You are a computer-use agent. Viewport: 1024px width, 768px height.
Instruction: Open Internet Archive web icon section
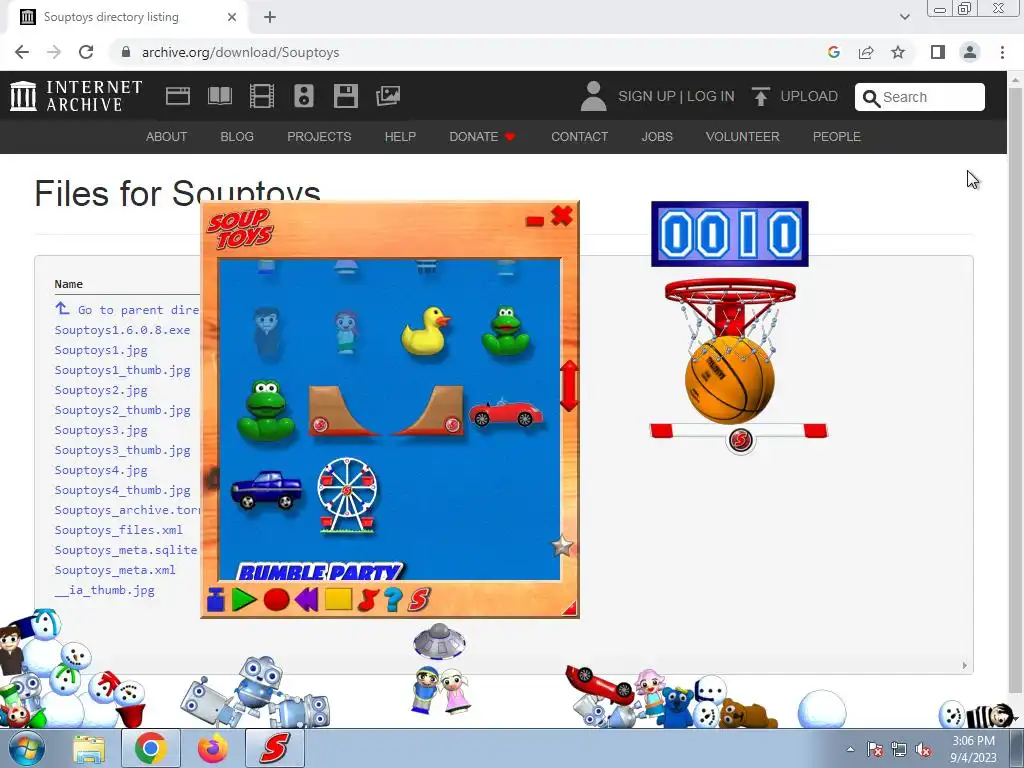178,96
